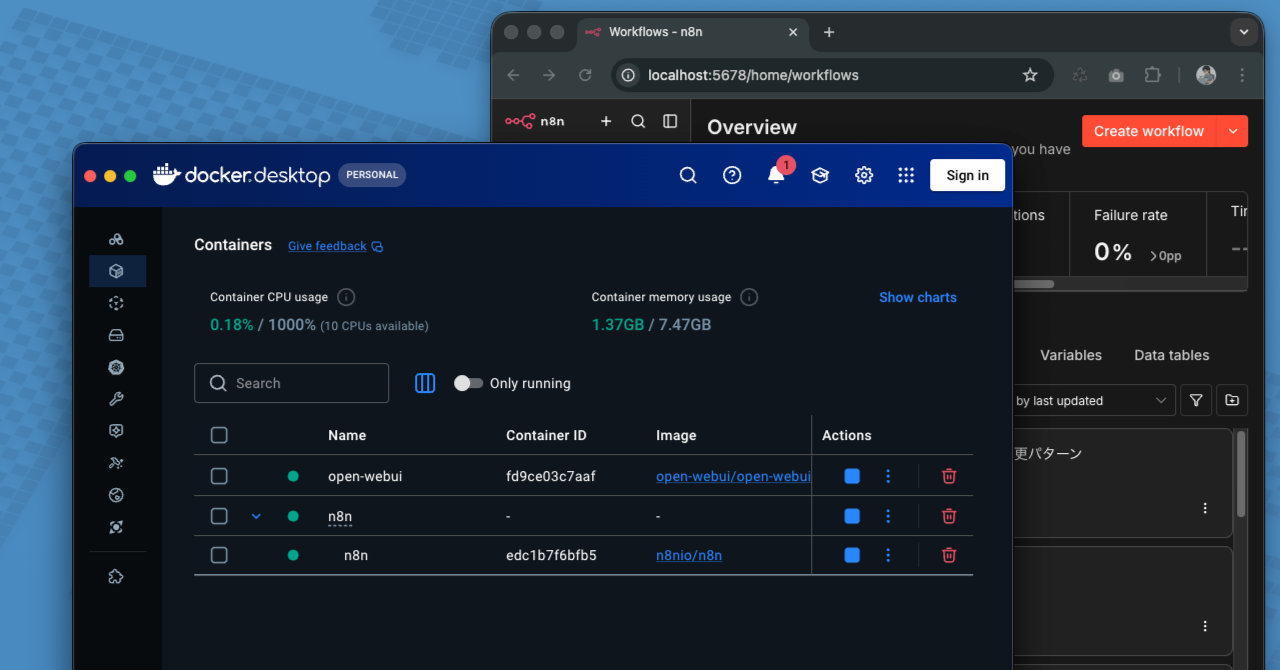
Task: Click the Docker search magnifier icon
Action: coord(688,175)
